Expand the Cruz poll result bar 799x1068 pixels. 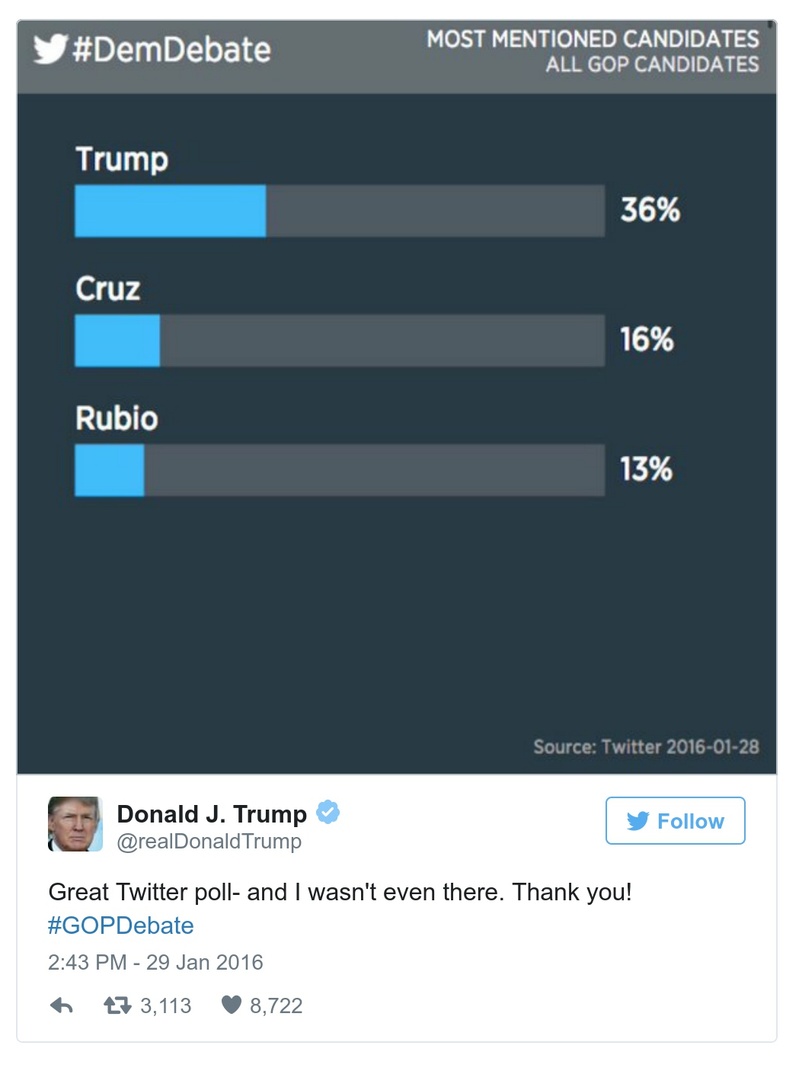coord(338,340)
